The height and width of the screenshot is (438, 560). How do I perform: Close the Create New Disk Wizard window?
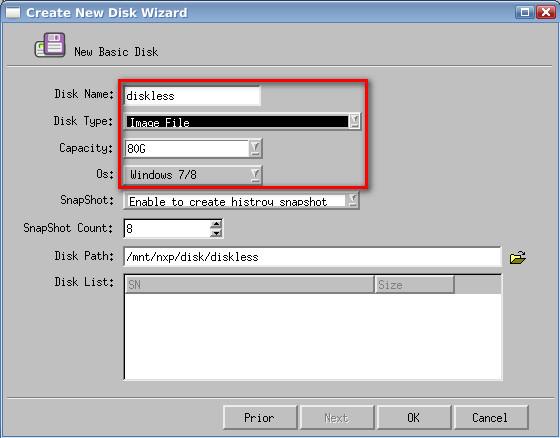(546, 13)
